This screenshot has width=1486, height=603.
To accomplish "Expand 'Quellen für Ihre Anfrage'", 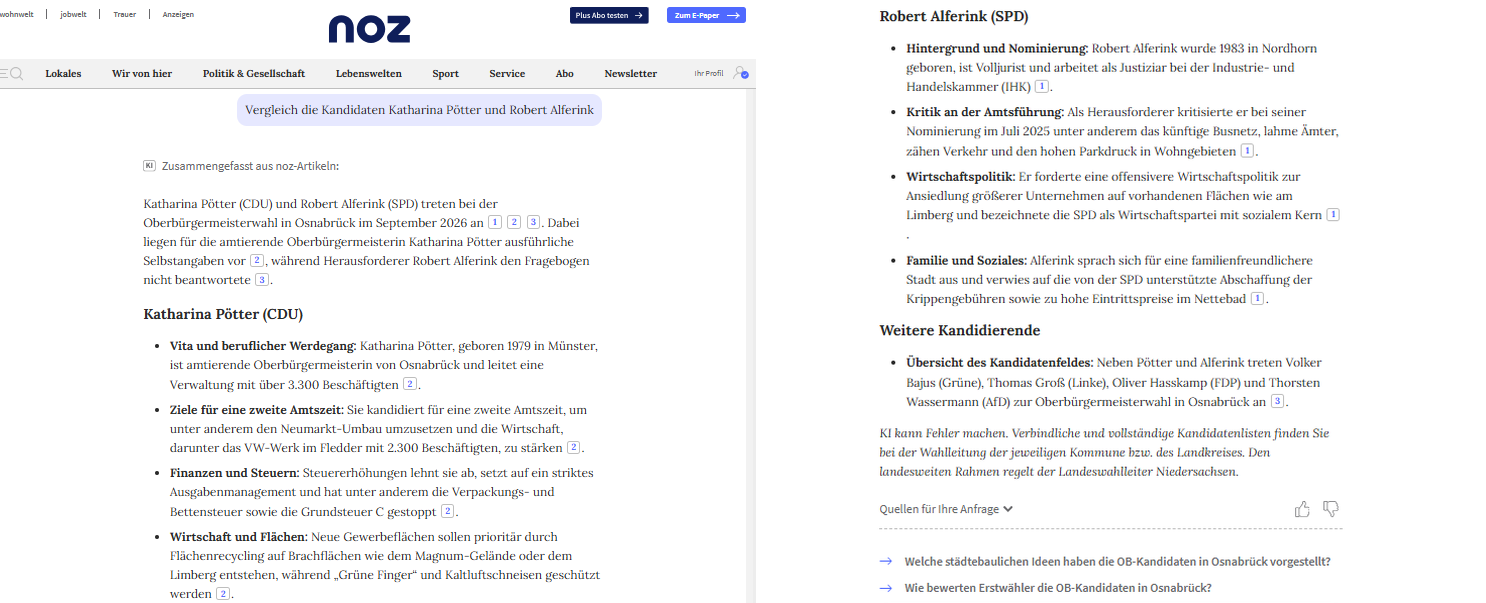I will click(946, 509).
